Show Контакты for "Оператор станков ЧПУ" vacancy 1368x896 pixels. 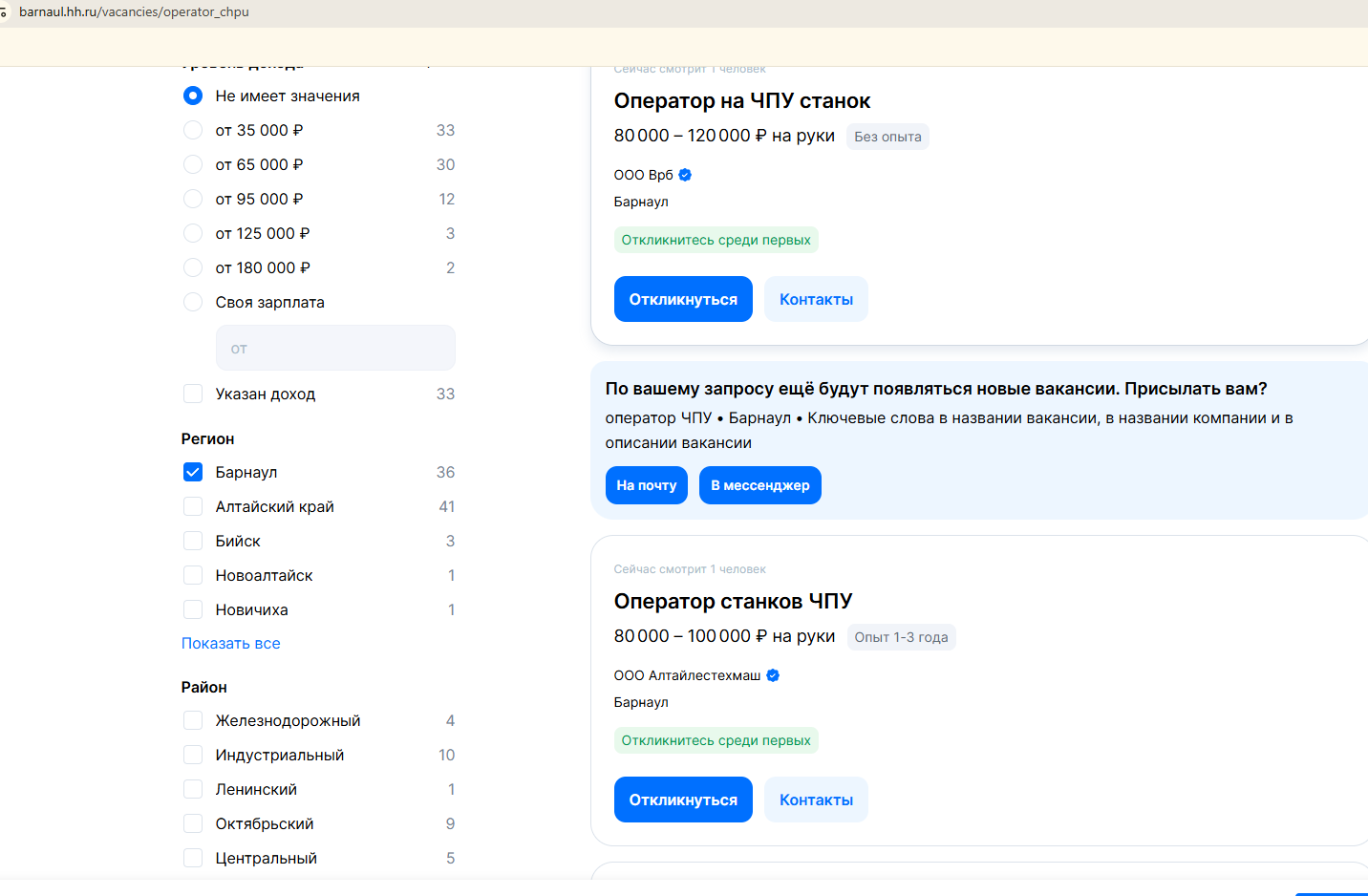click(816, 800)
